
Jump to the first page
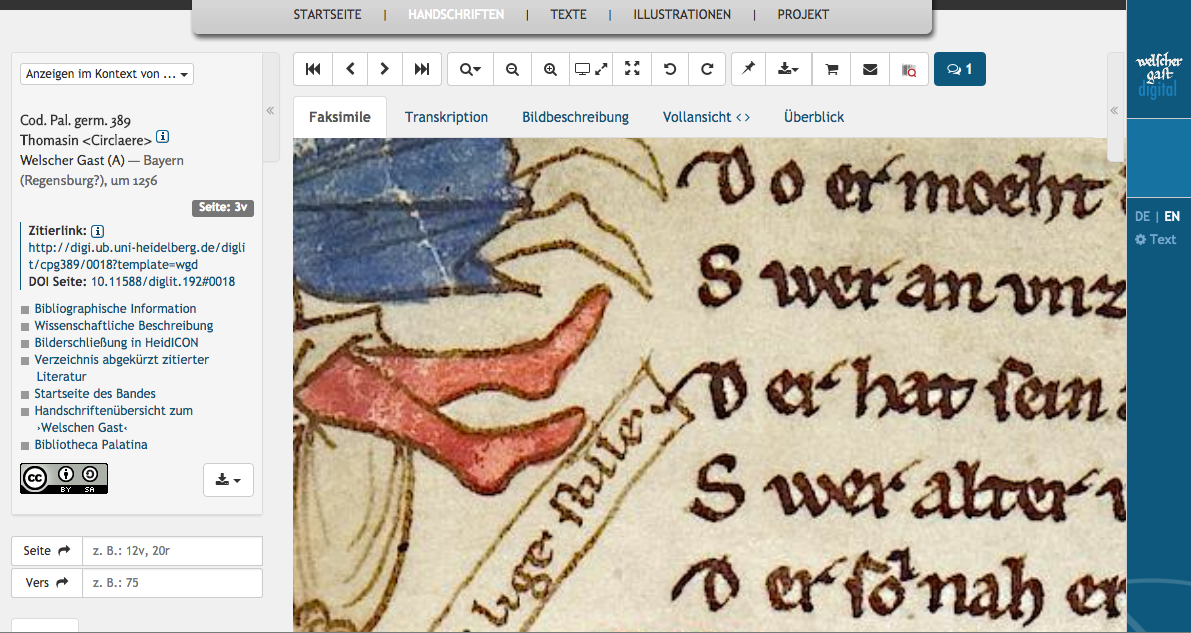(312, 69)
